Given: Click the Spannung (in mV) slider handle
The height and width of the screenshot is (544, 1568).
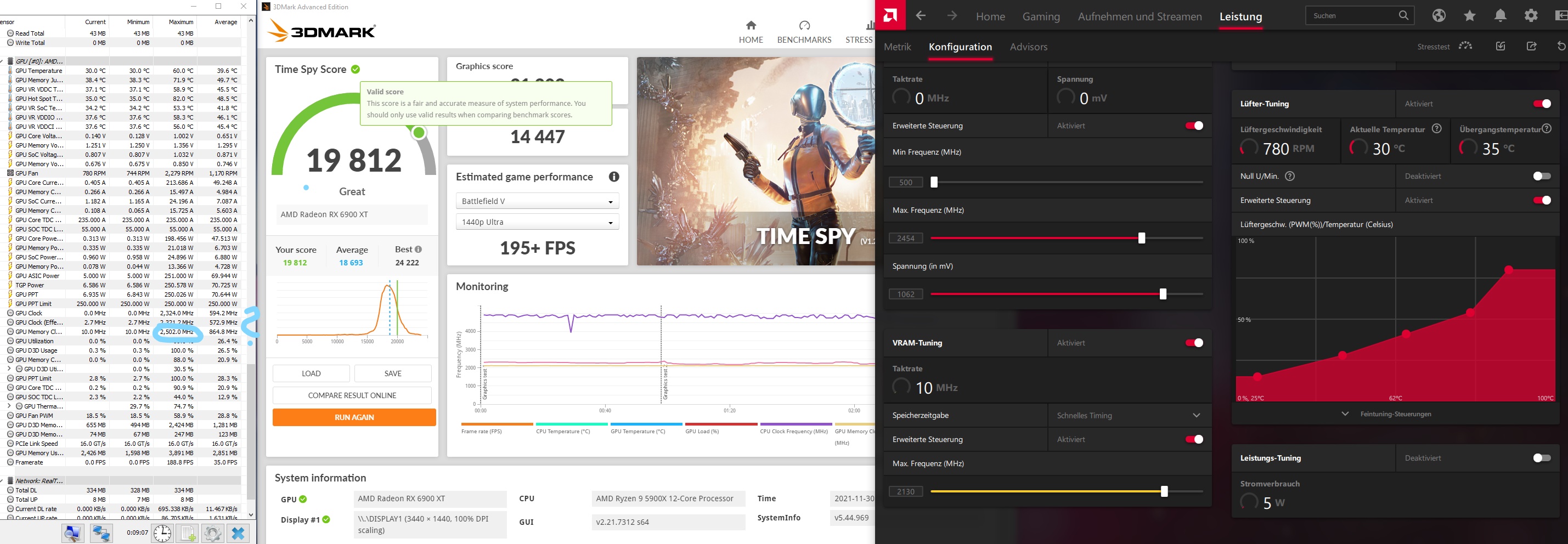Looking at the screenshot, I should tap(1163, 294).
